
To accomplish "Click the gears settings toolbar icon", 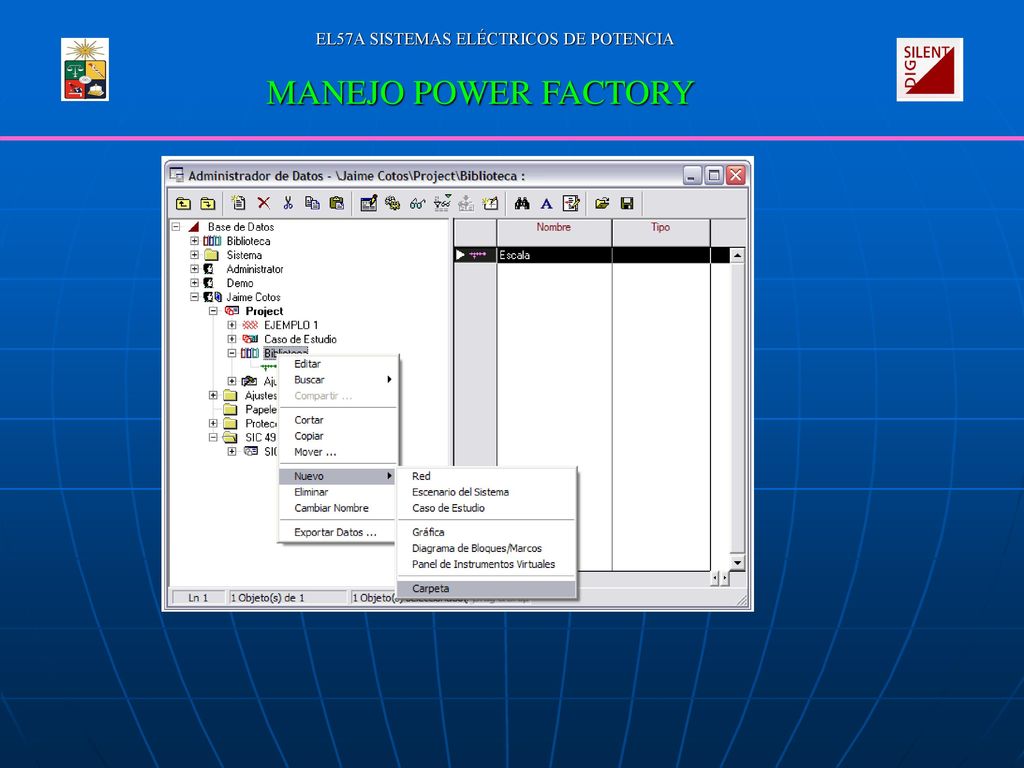I will (392, 203).
